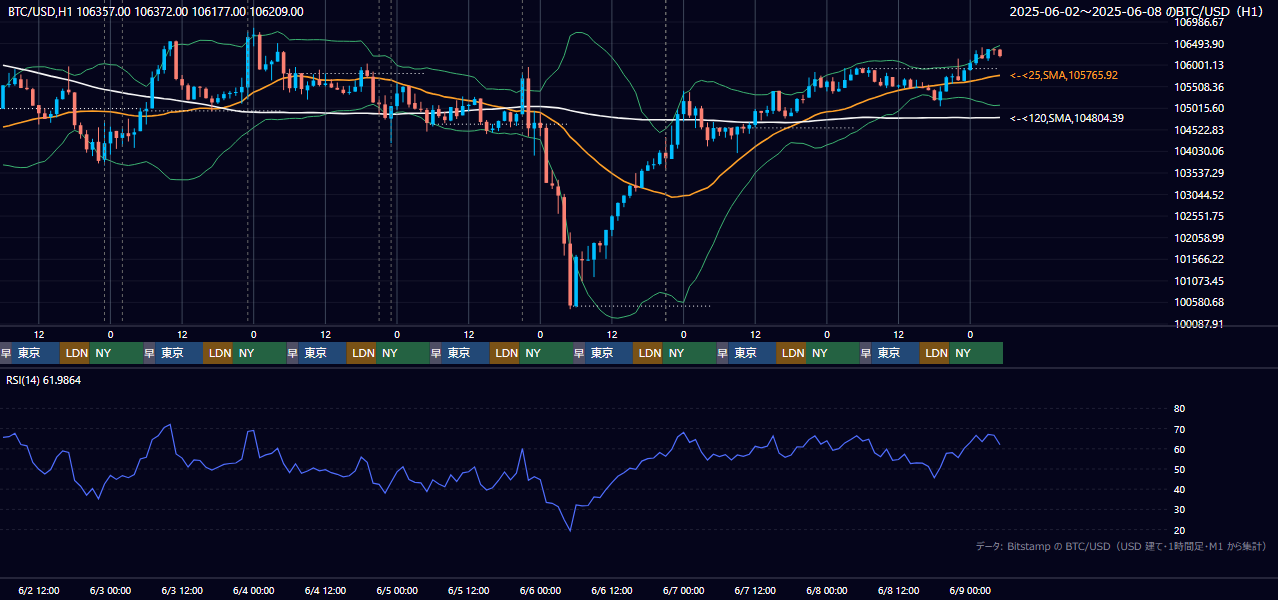Click the 6/2 12:00 date label

click(39, 591)
